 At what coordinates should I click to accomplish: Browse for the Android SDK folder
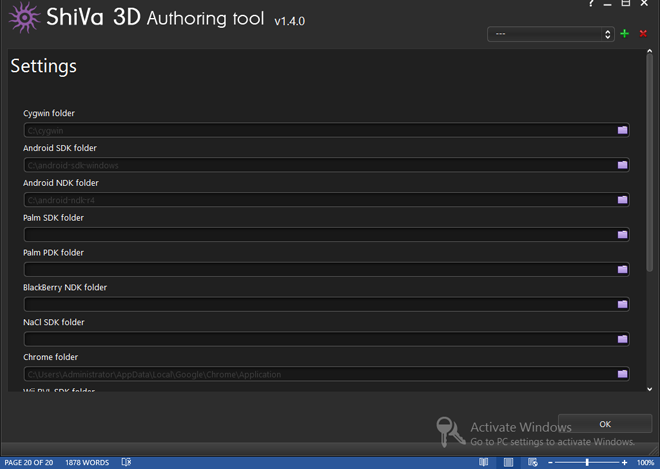click(622, 165)
